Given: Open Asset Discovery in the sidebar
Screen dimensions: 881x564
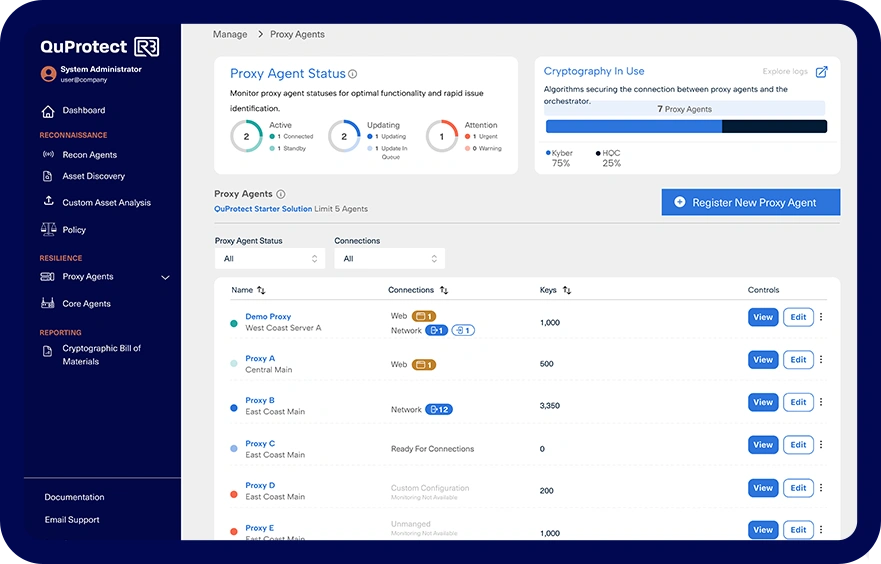Looking at the screenshot, I should (x=93, y=176).
